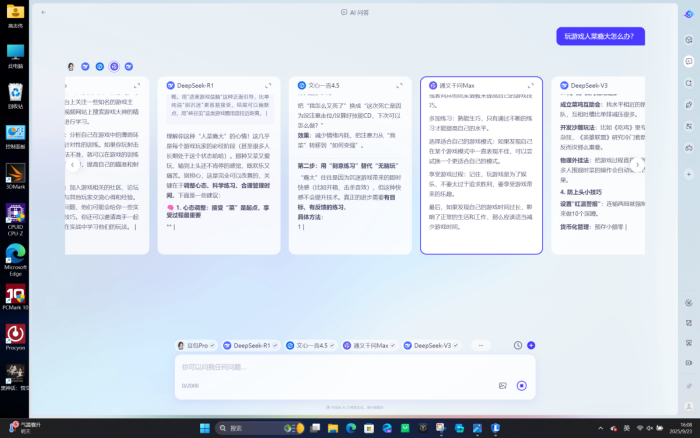Click the user question bubble 玩游戏人菜瘾大怎么办
The image size is (700, 438).
(x=600, y=36)
